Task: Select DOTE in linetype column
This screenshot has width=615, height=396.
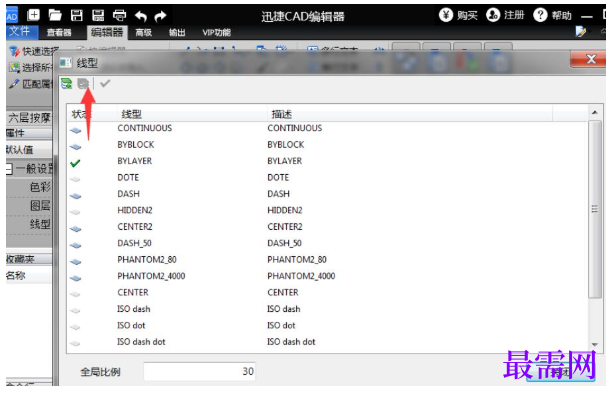Action: (128, 178)
